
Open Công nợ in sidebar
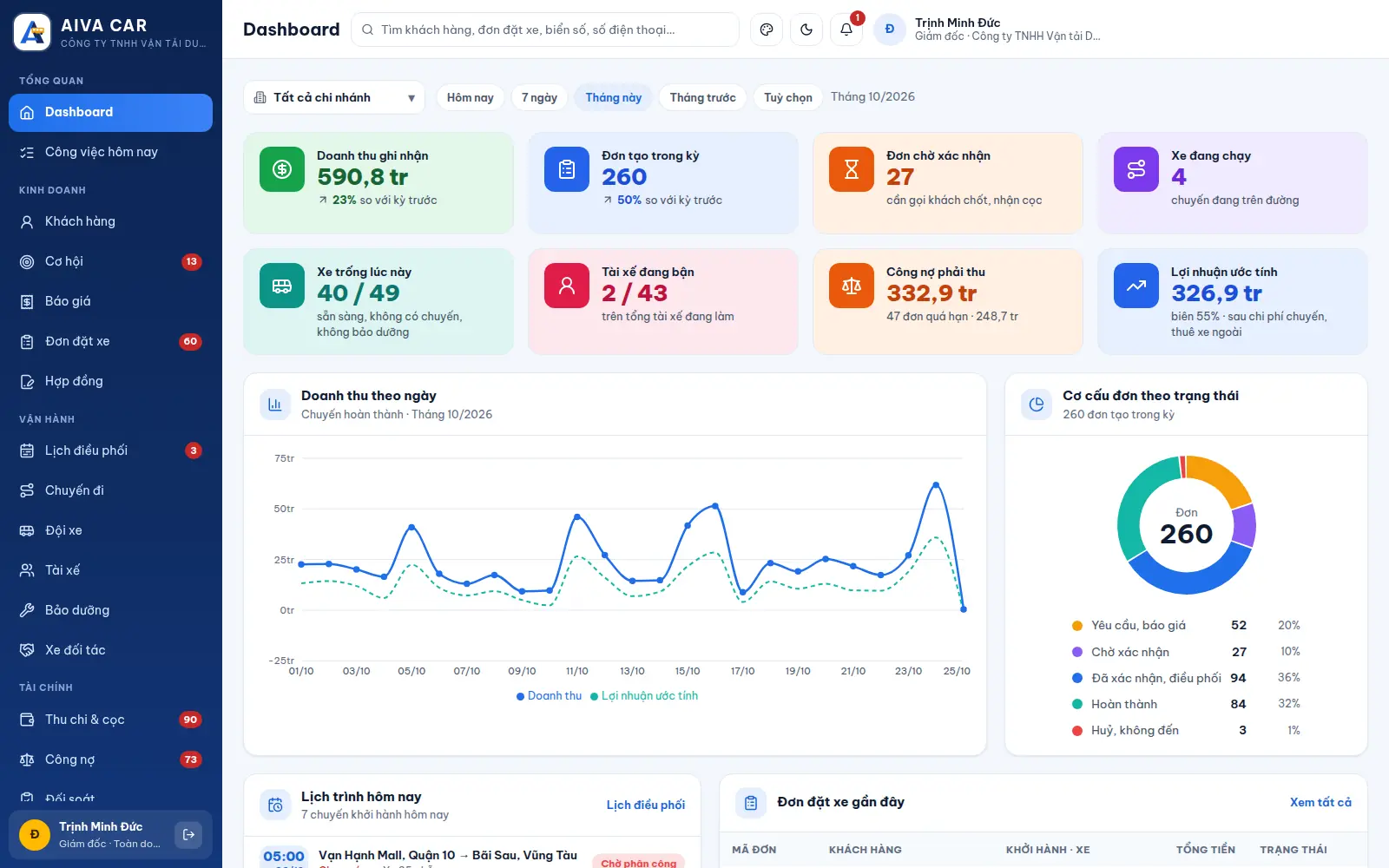(110, 759)
